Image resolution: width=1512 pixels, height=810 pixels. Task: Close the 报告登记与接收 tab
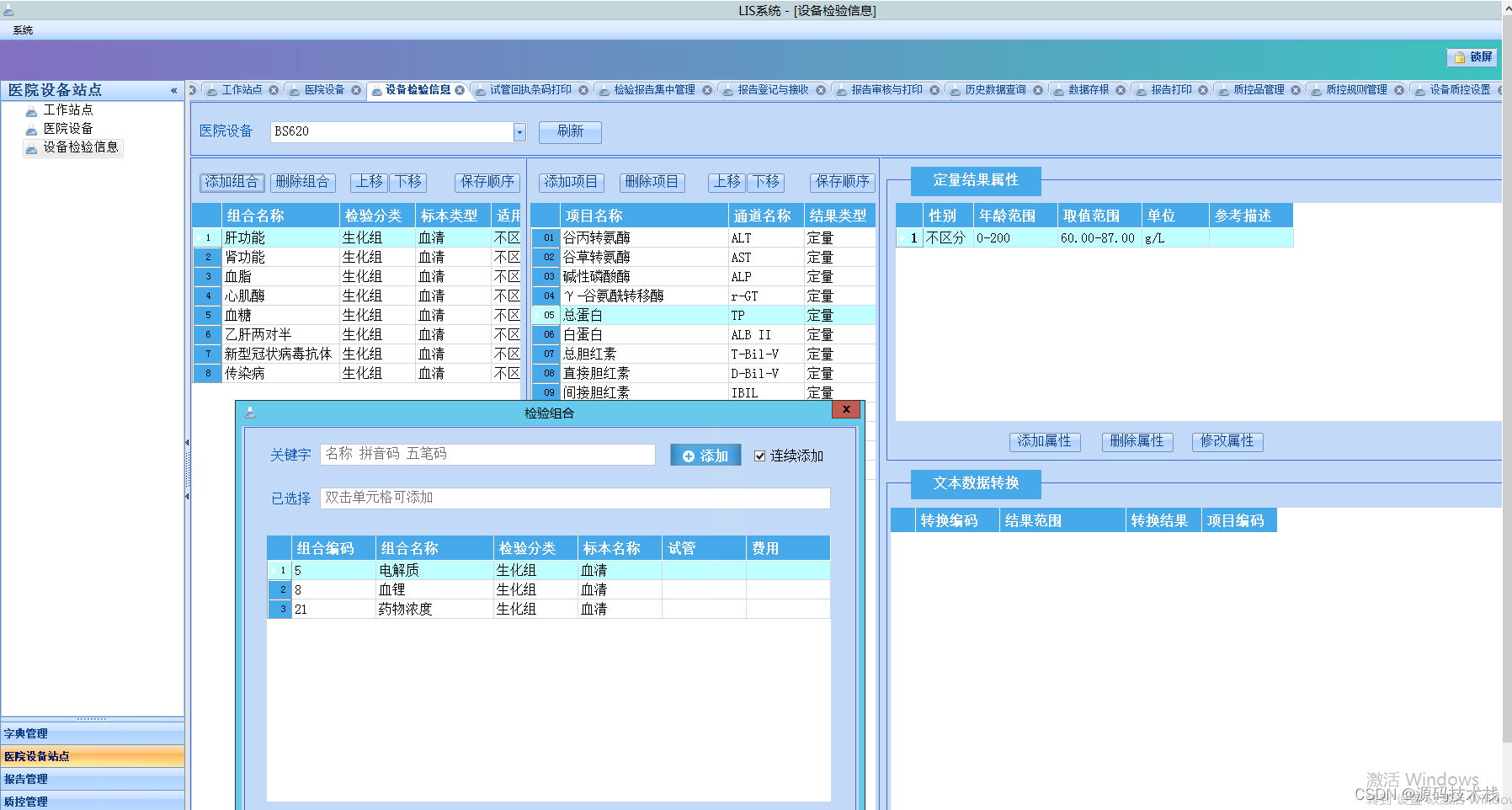click(x=821, y=90)
